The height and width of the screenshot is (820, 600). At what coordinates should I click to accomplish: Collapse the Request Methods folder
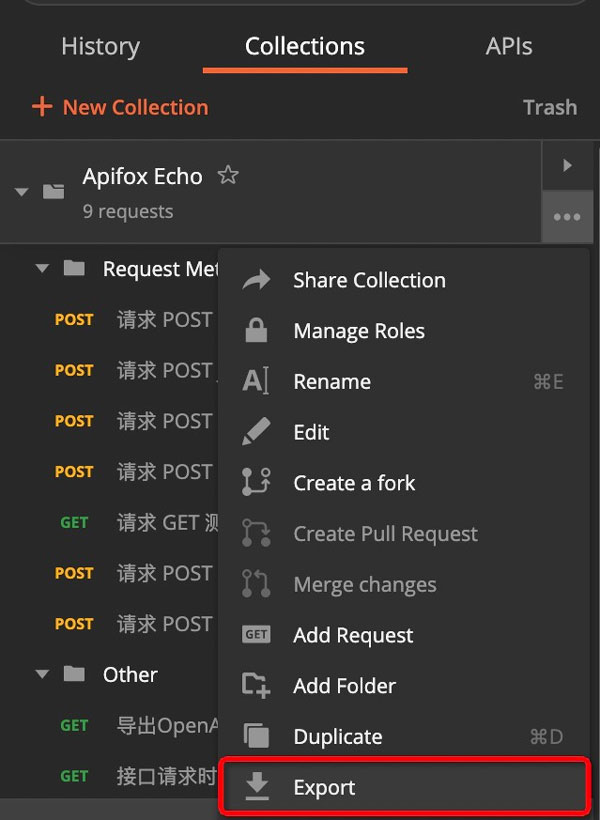pos(42,269)
